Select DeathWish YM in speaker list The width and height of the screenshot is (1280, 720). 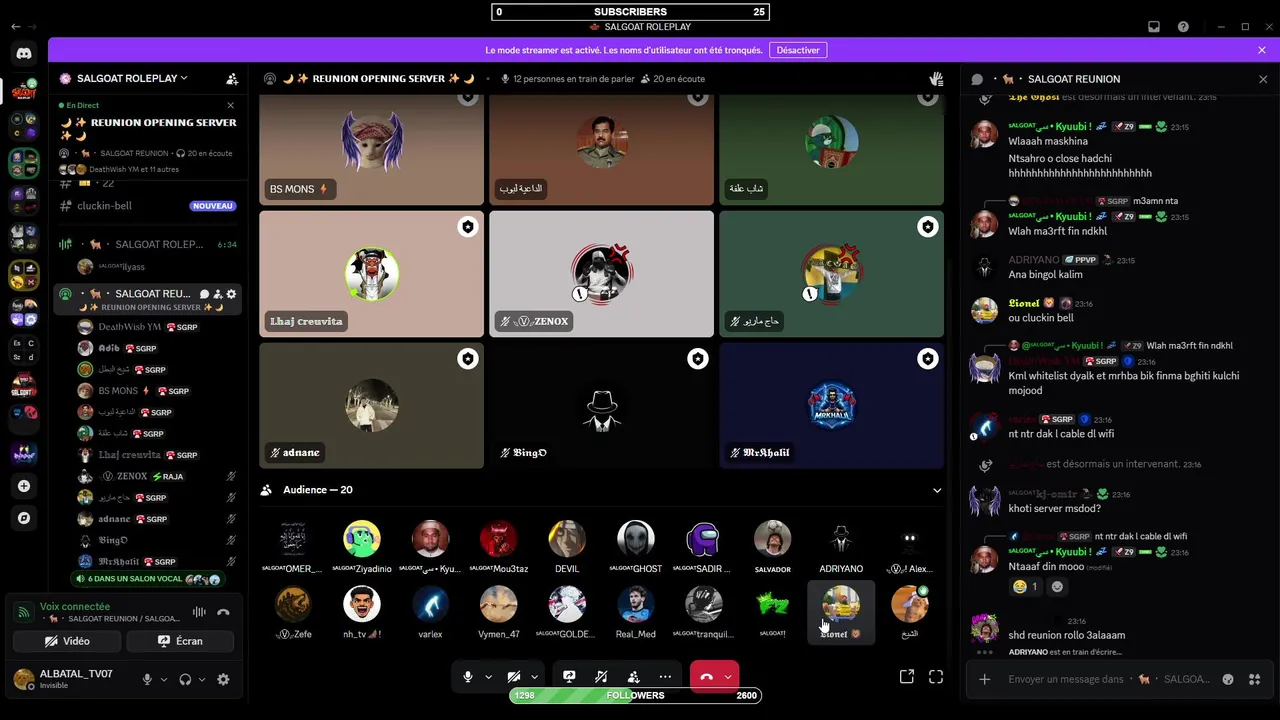(147, 327)
